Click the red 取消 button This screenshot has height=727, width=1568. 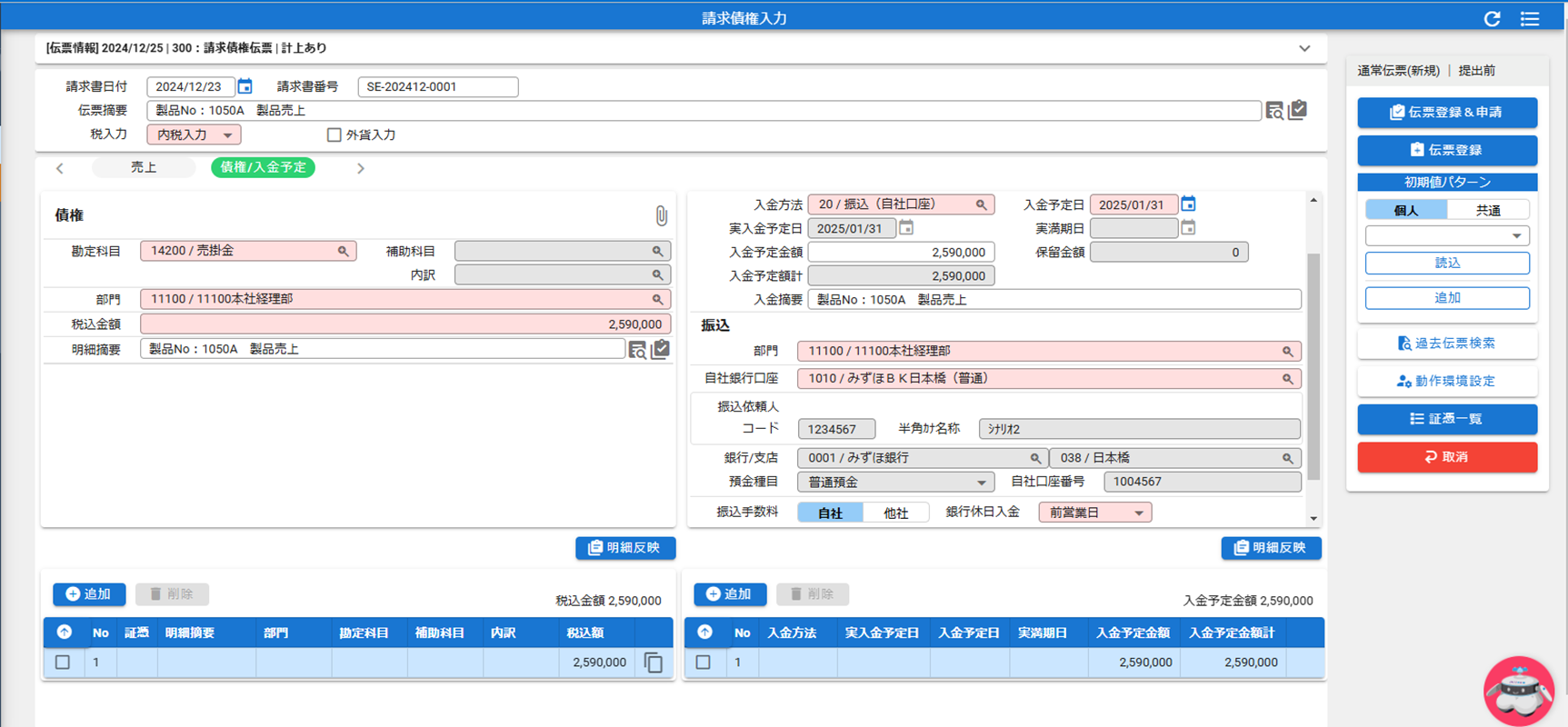point(1447,457)
